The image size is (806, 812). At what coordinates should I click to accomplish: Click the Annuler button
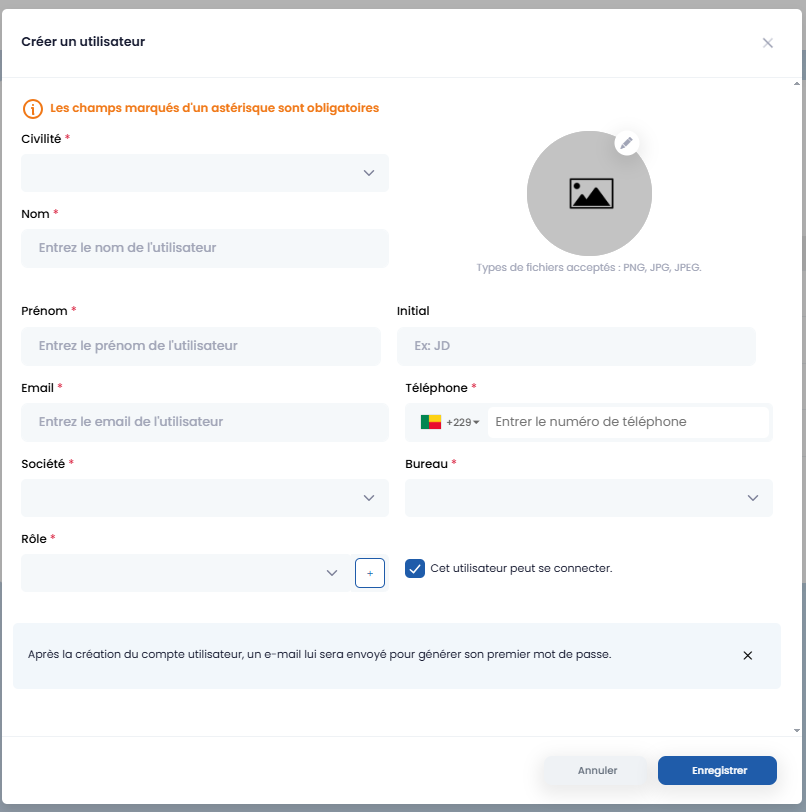[597, 771]
